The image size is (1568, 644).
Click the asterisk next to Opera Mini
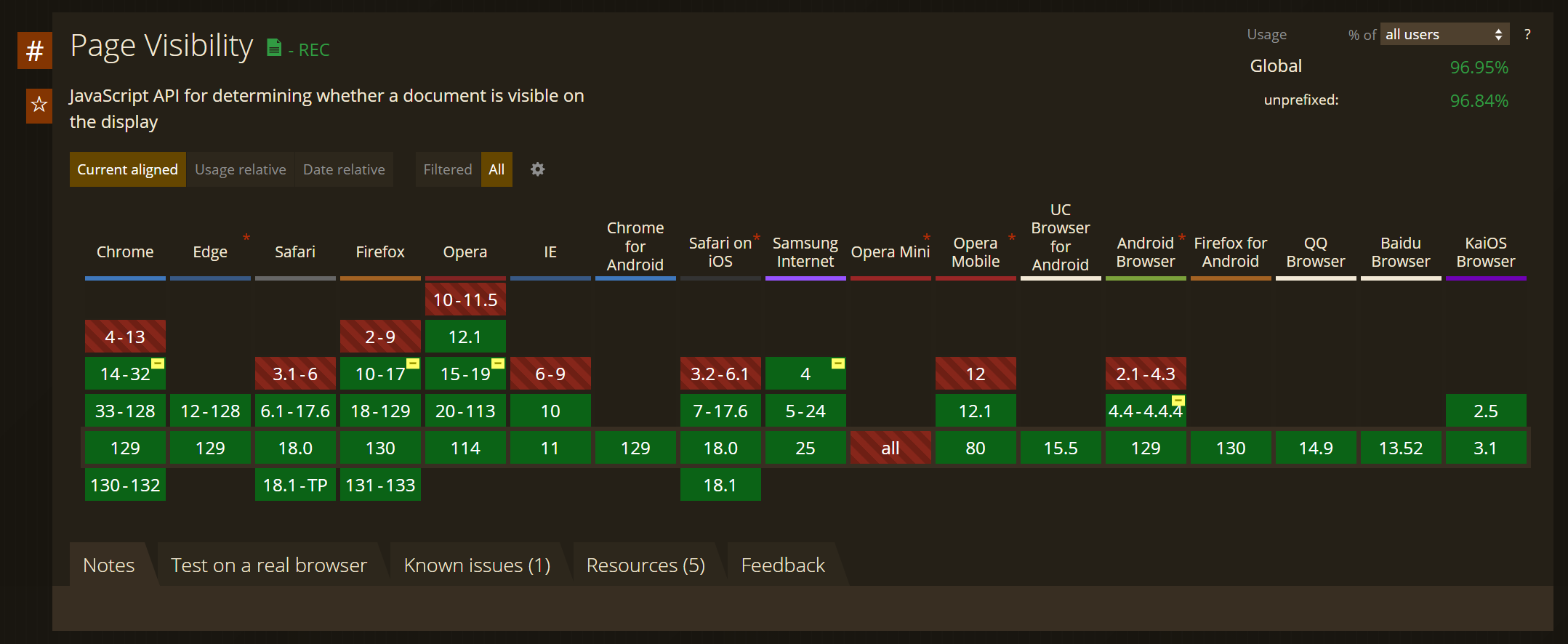coord(927,238)
